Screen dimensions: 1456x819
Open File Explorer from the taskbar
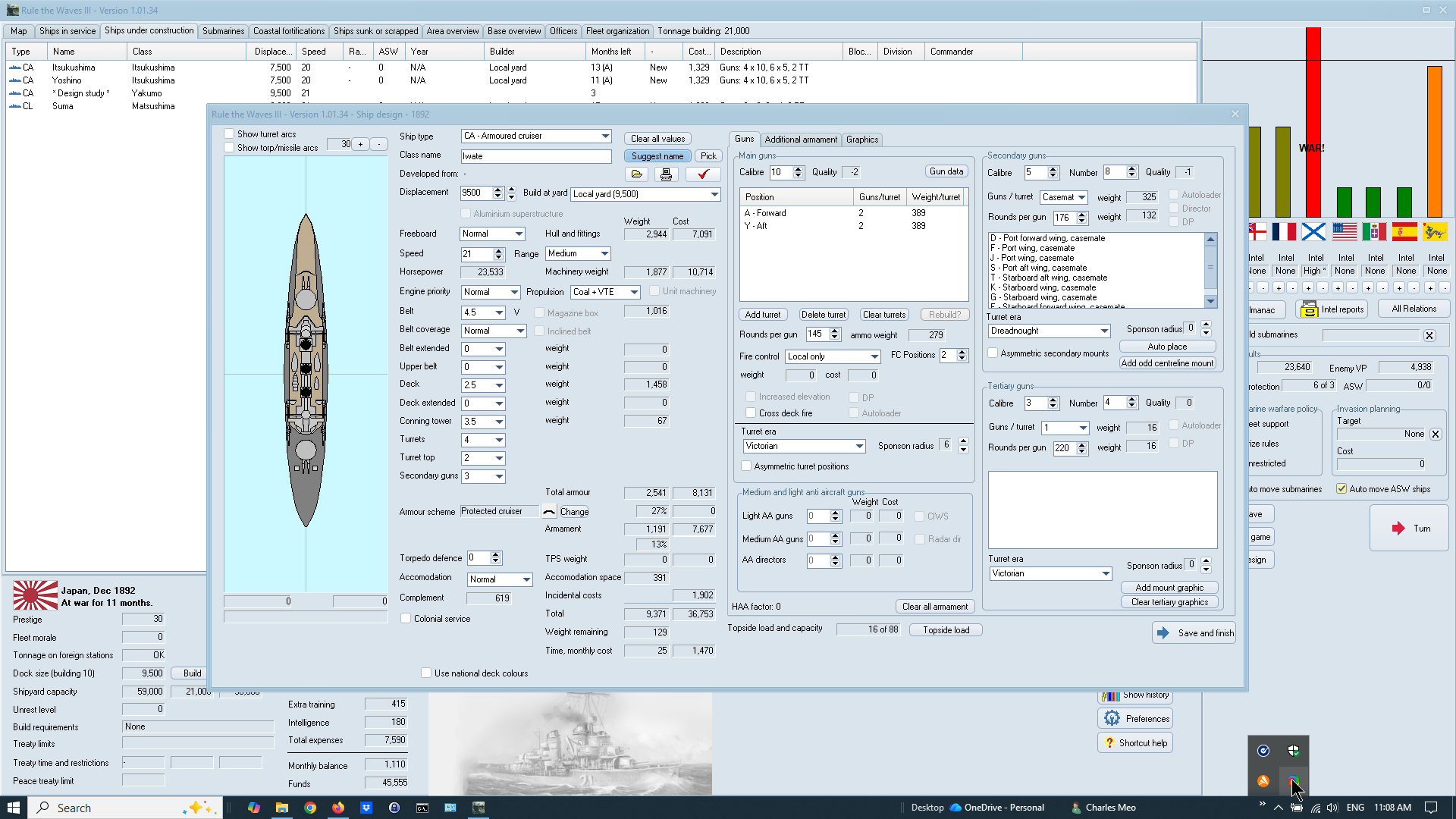tap(282, 808)
